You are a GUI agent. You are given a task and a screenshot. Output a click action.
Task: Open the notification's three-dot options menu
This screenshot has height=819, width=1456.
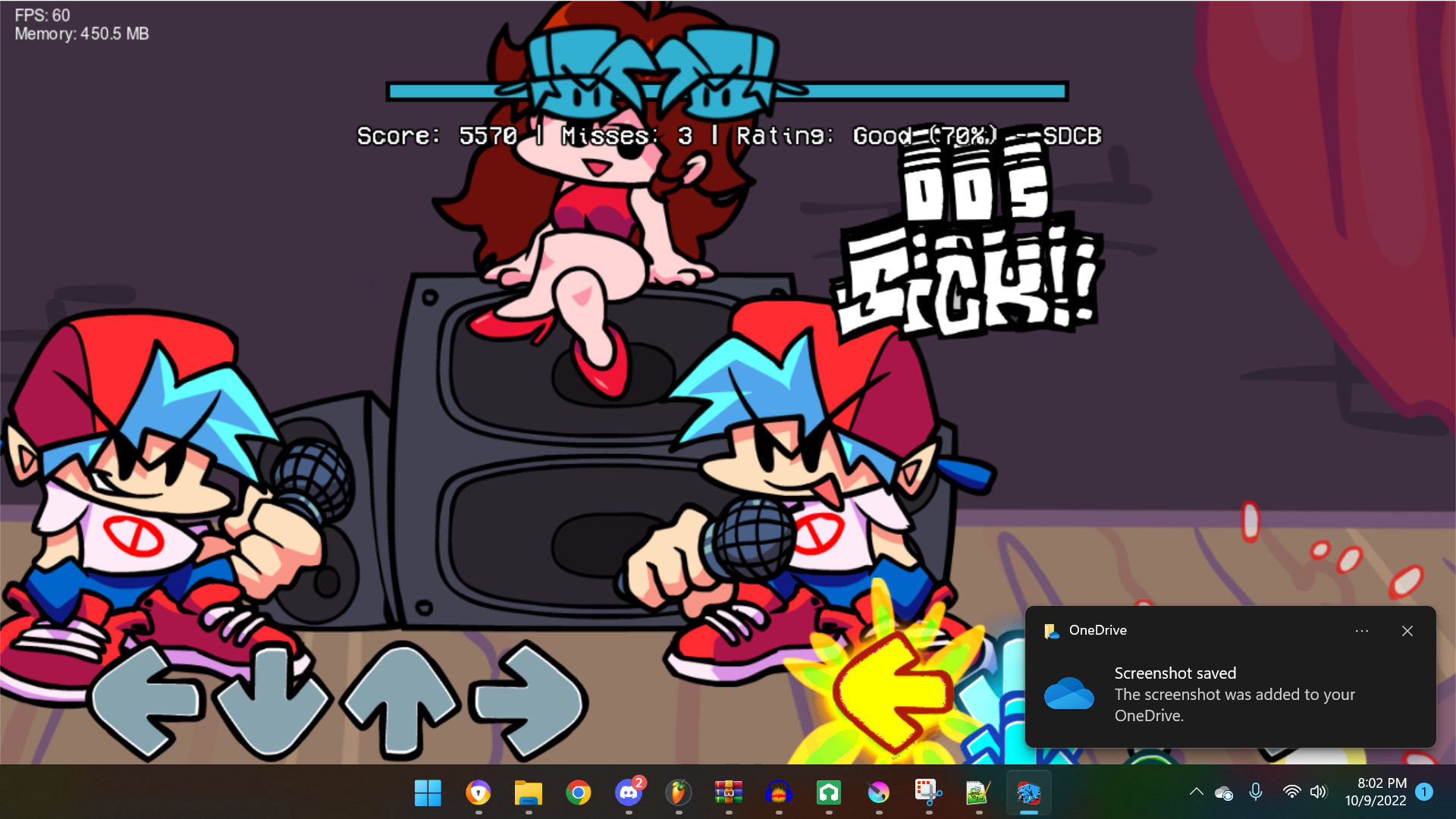(1362, 631)
